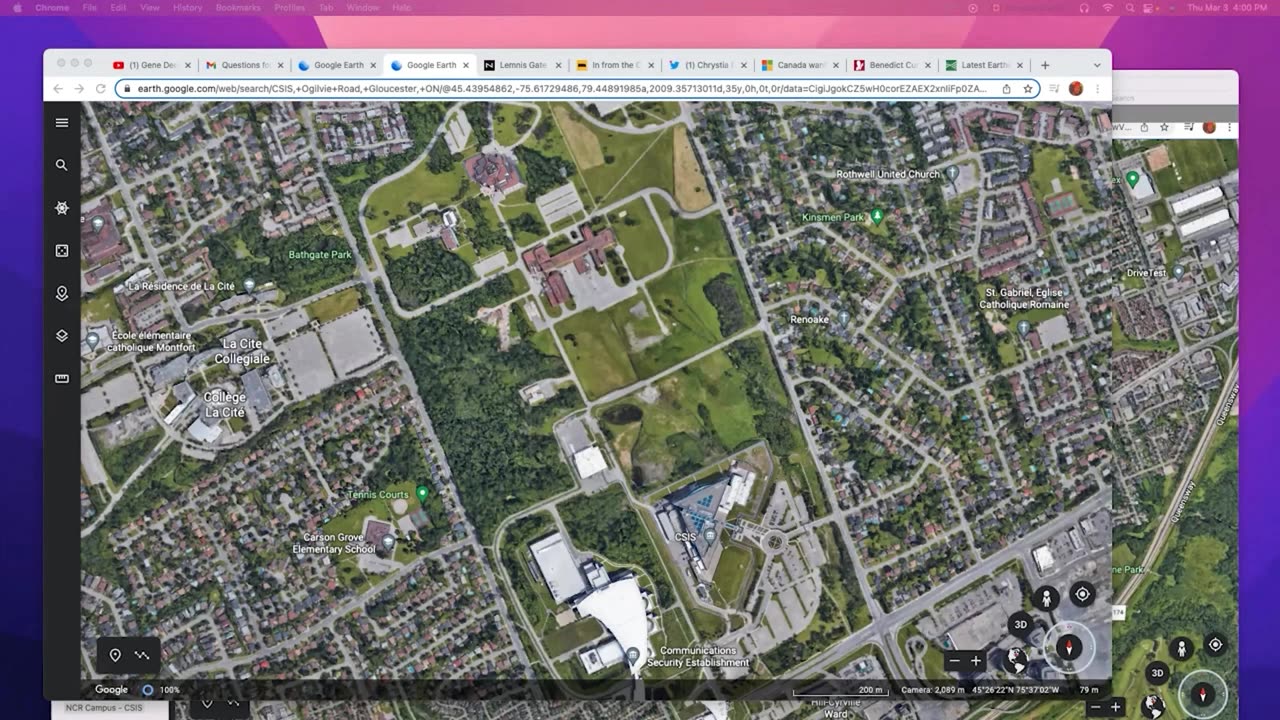Image resolution: width=1280 pixels, height=720 pixels.
Task: Open the Chrome menu in menu bar
Action: pos(50,7)
